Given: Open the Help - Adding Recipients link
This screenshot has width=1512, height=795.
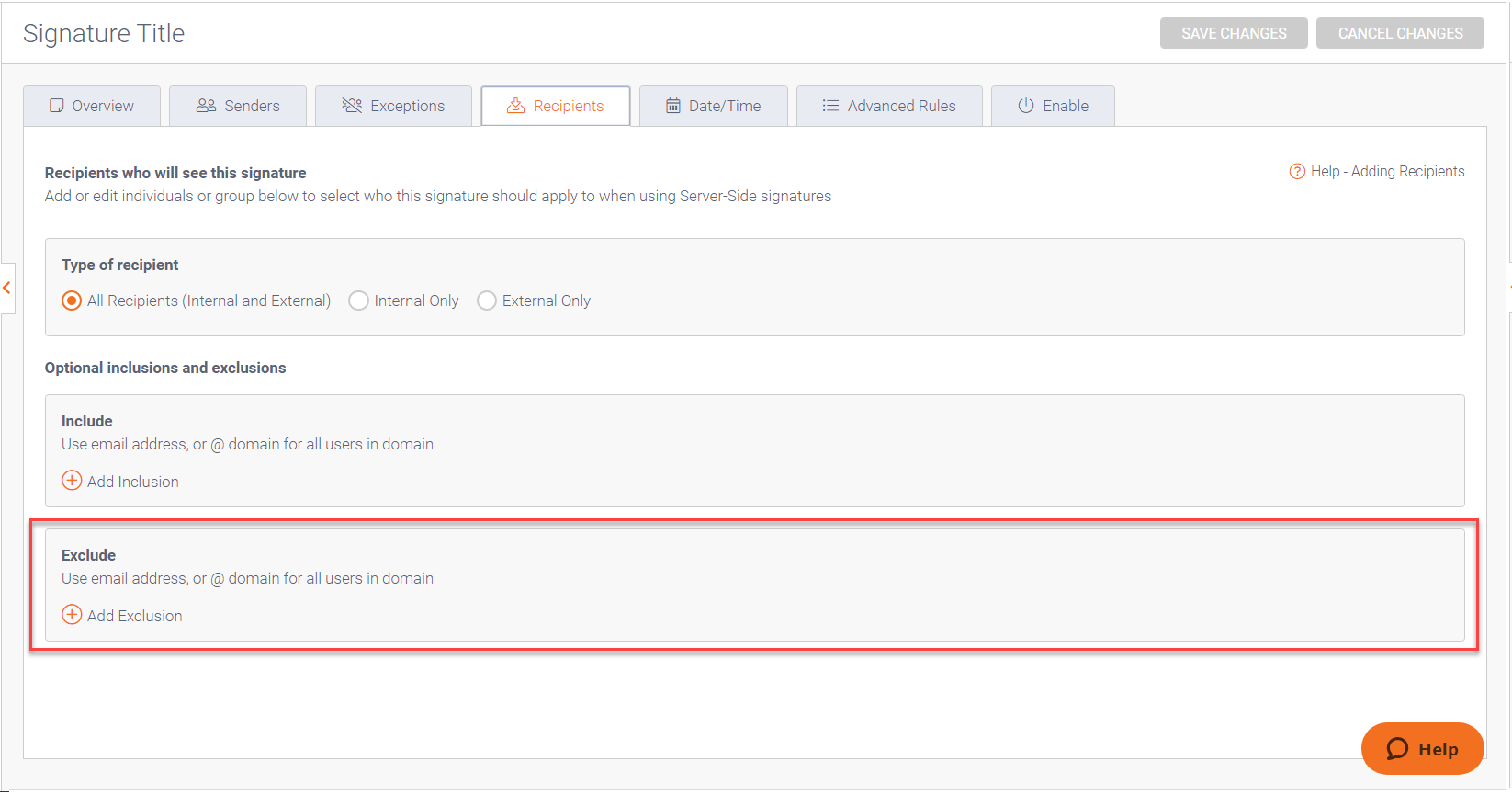Looking at the screenshot, I should click(1387, 172).
